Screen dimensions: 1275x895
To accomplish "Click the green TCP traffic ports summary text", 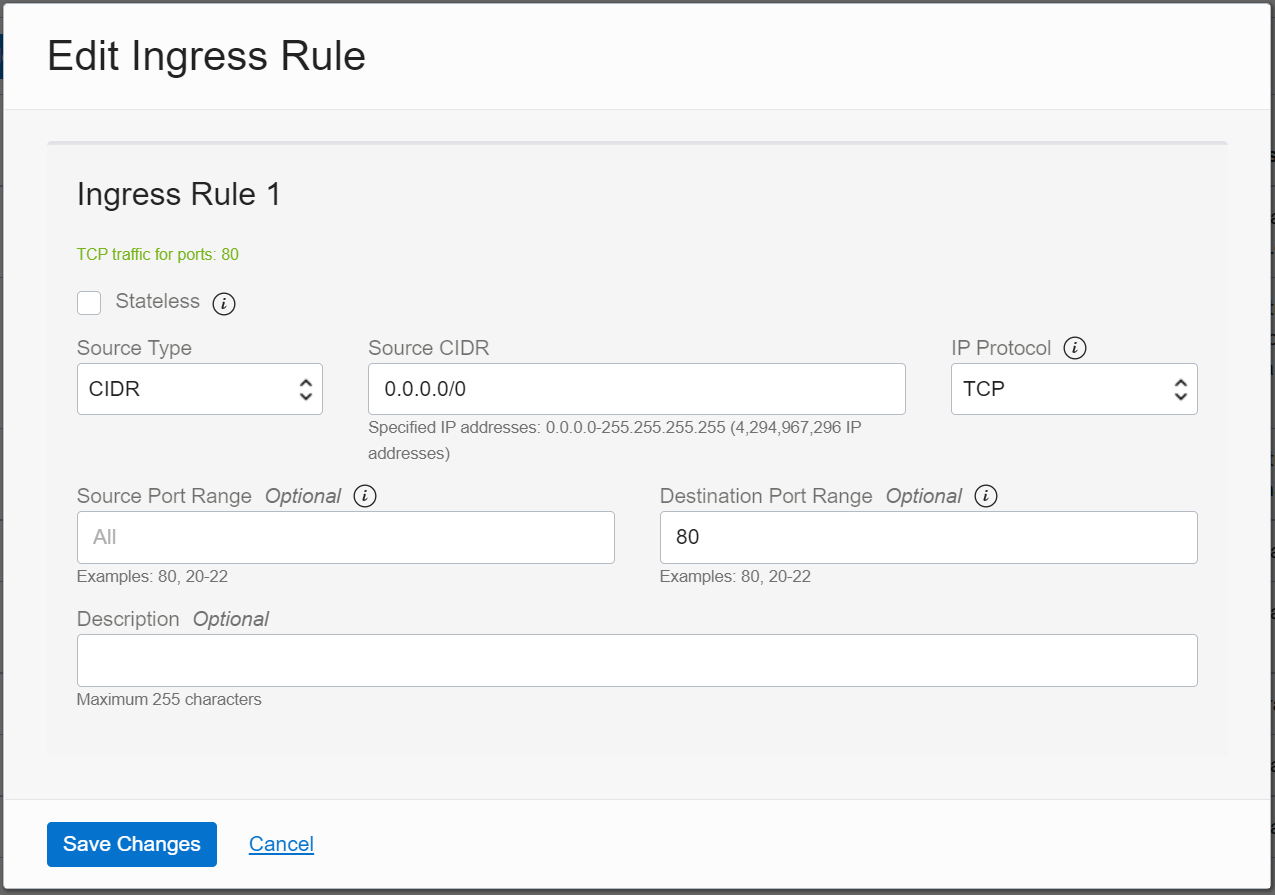I will pyautogui.click(x=157, y=254).
